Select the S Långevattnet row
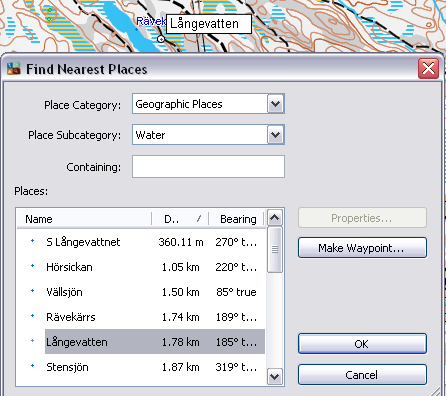Viewport: 446px width, 396px height. (x=141, y=242)
